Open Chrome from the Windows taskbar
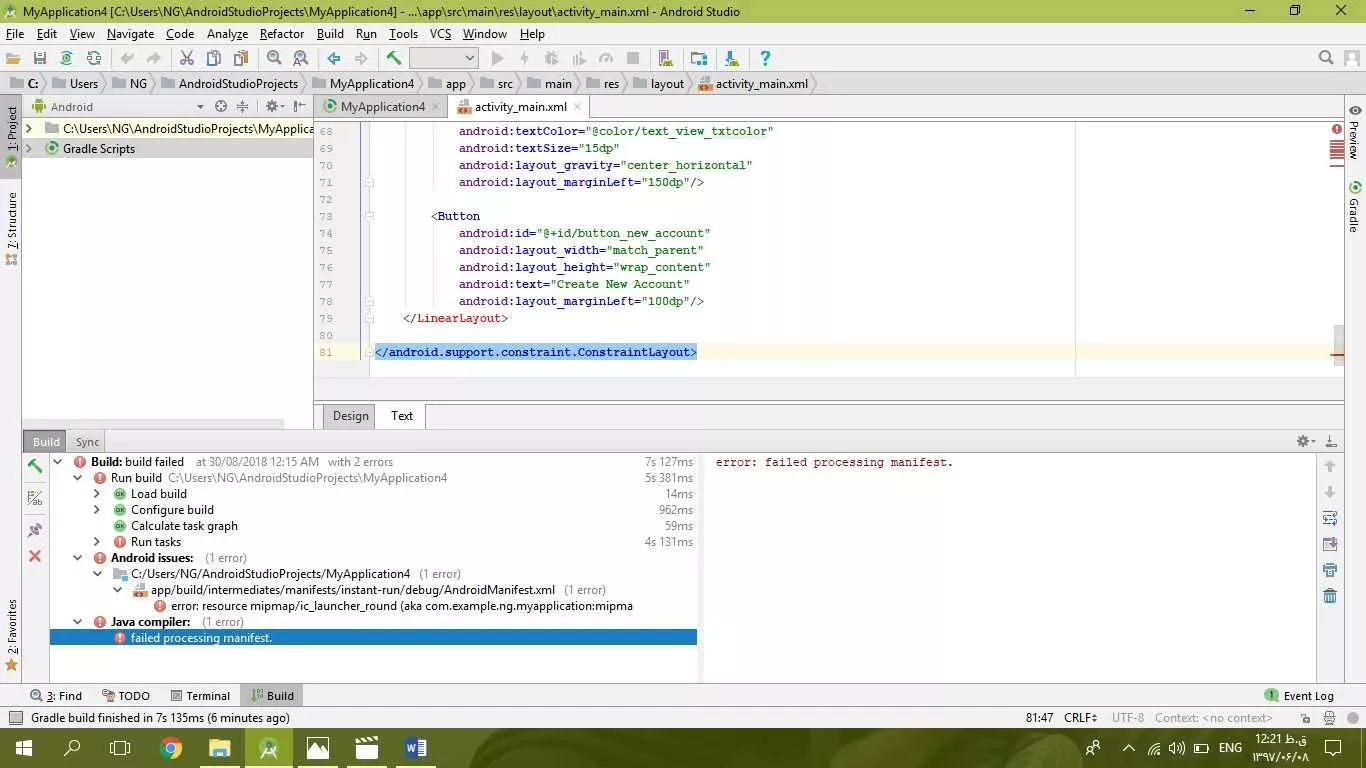This screenshot has width=1366, height=768. [171, 748]
